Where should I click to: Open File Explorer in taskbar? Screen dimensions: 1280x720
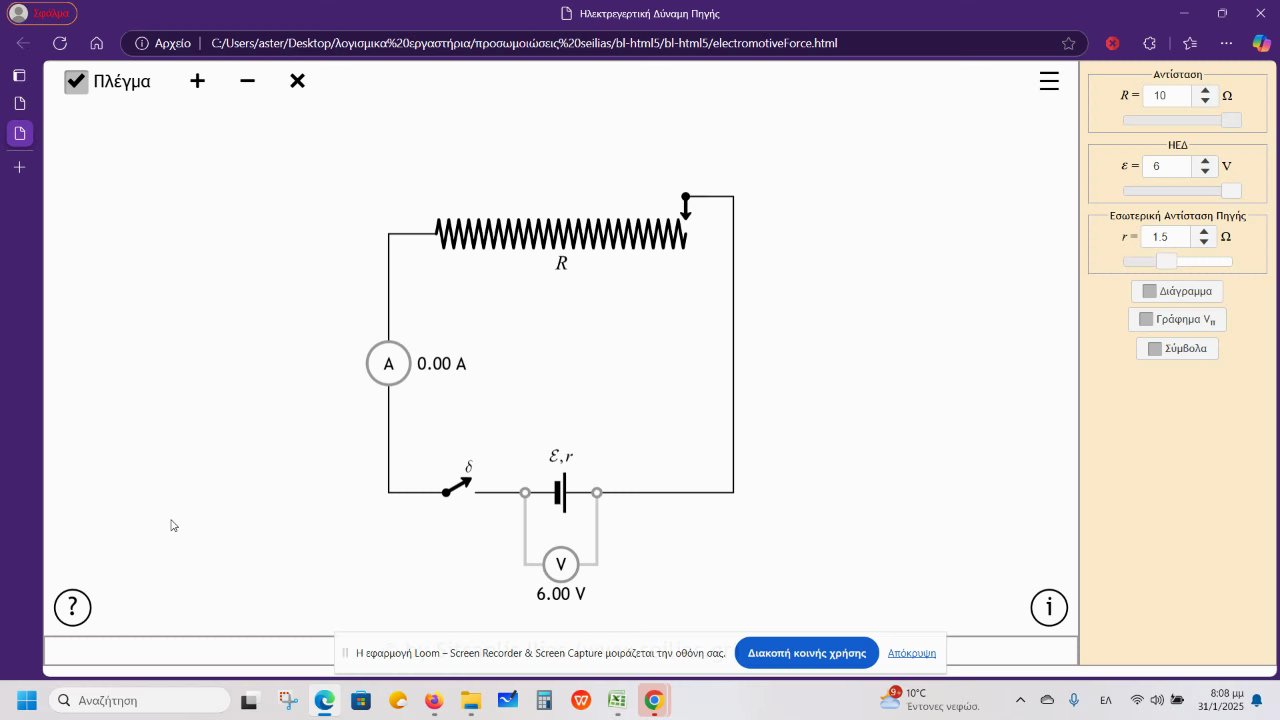coord(471,700)
